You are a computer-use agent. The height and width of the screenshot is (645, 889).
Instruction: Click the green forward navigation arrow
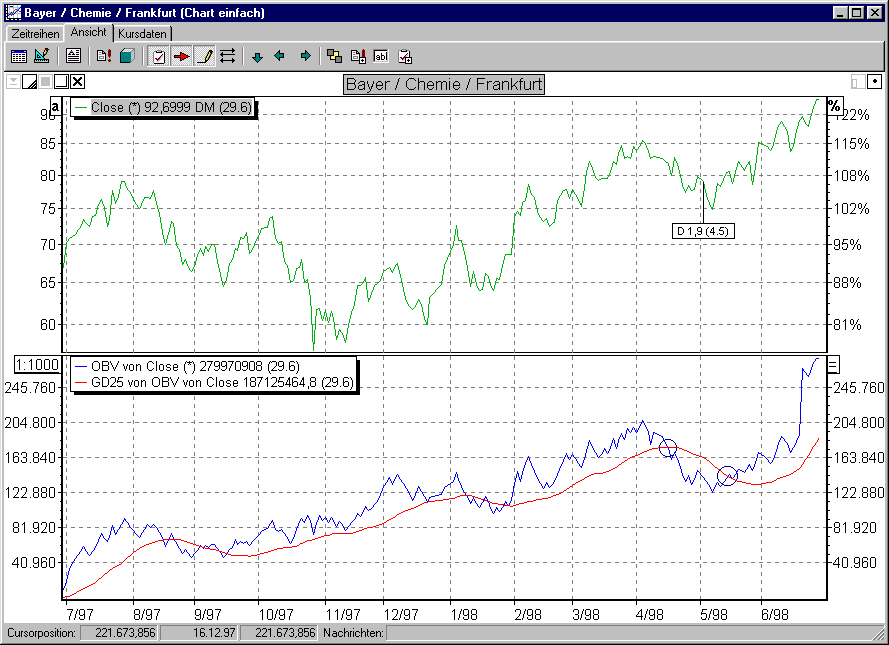[305, 56]
